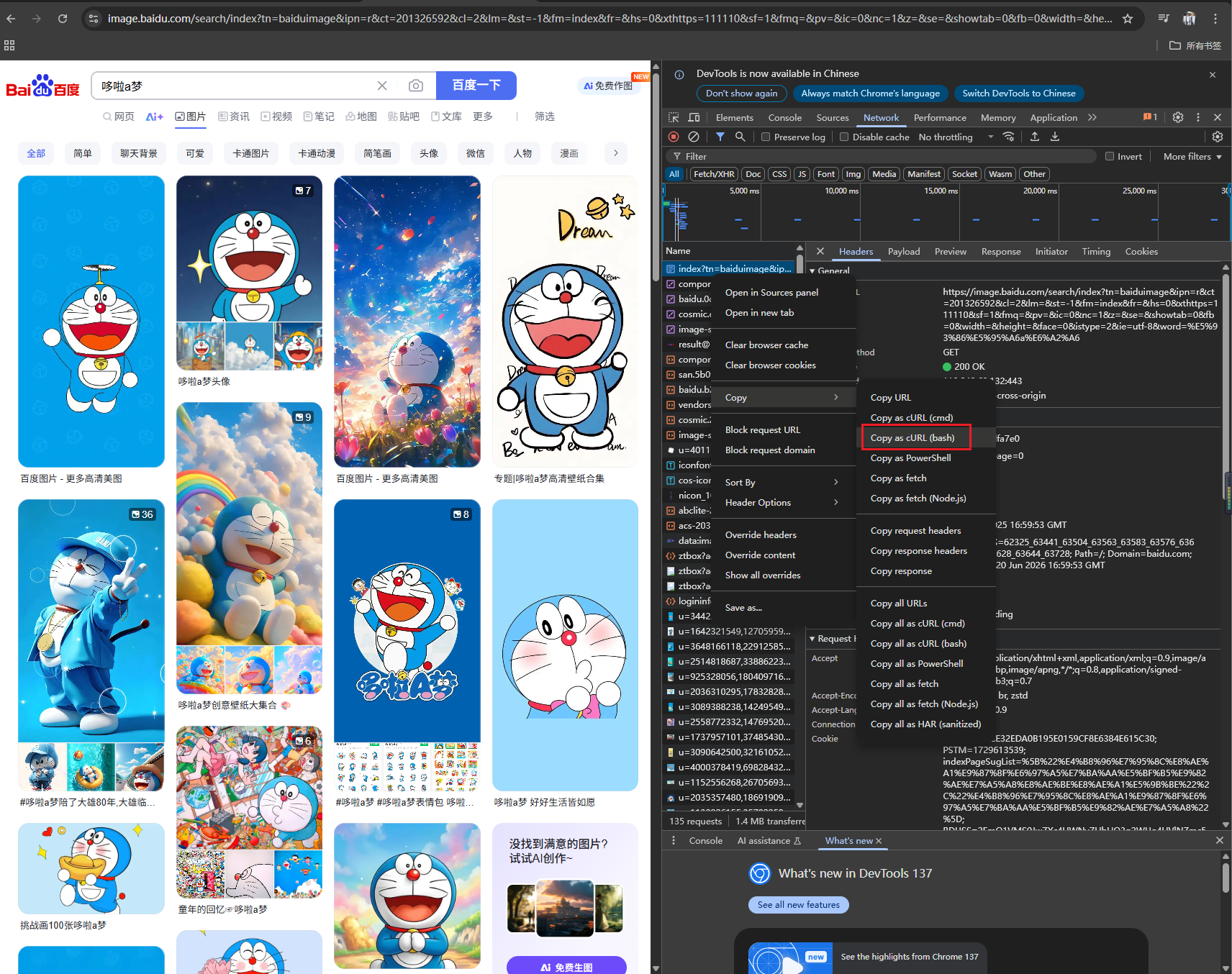This screenshot has width=1232, height=974.
Task: Check the Invert filter checkbox
Action: [x=1110, y=156]
